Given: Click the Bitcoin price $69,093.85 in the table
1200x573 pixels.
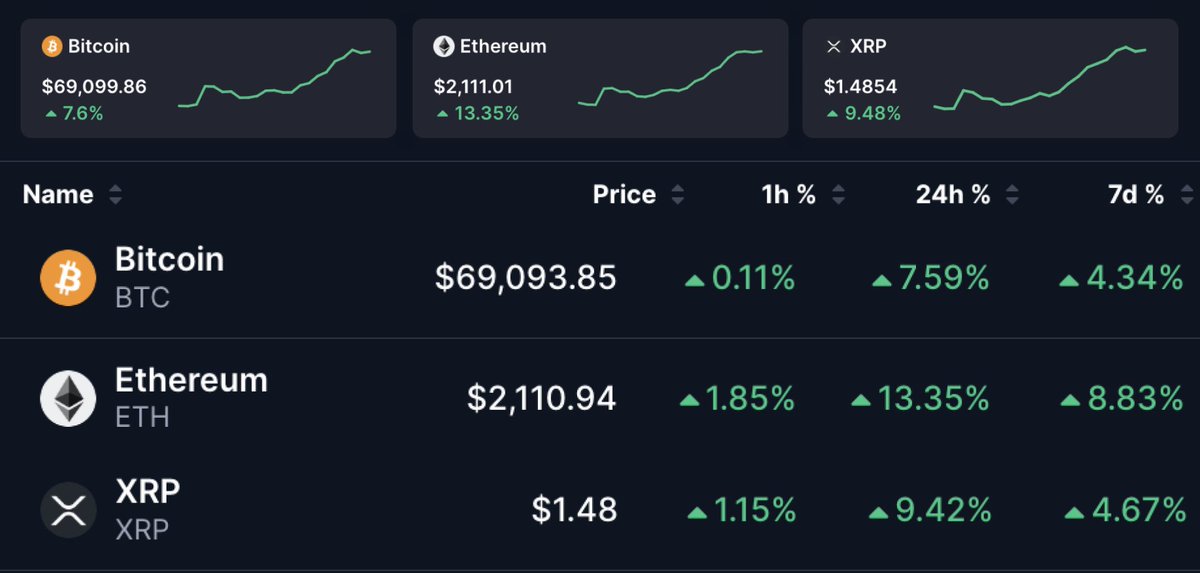Looking at the screenshot, I should [525, 278].
